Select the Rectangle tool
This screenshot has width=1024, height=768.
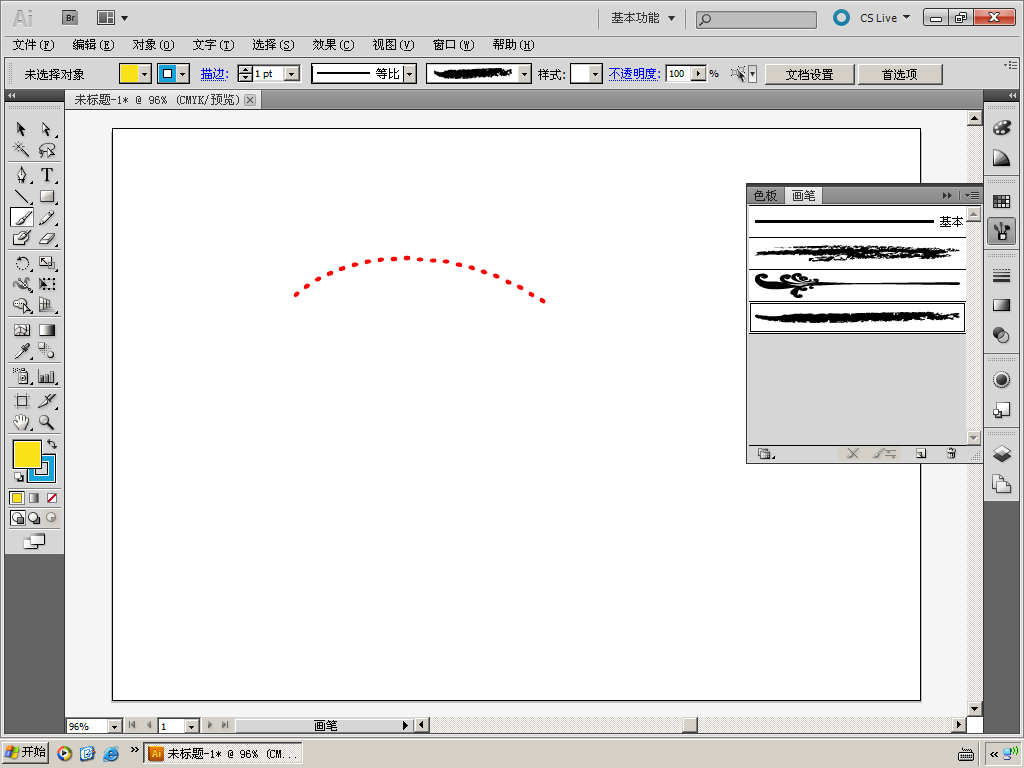tap(46, 196)
